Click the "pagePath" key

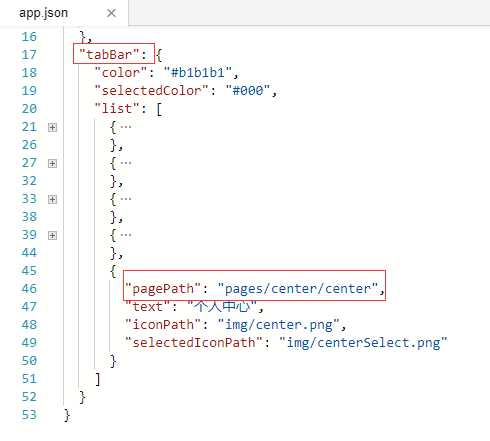point(163,288)
